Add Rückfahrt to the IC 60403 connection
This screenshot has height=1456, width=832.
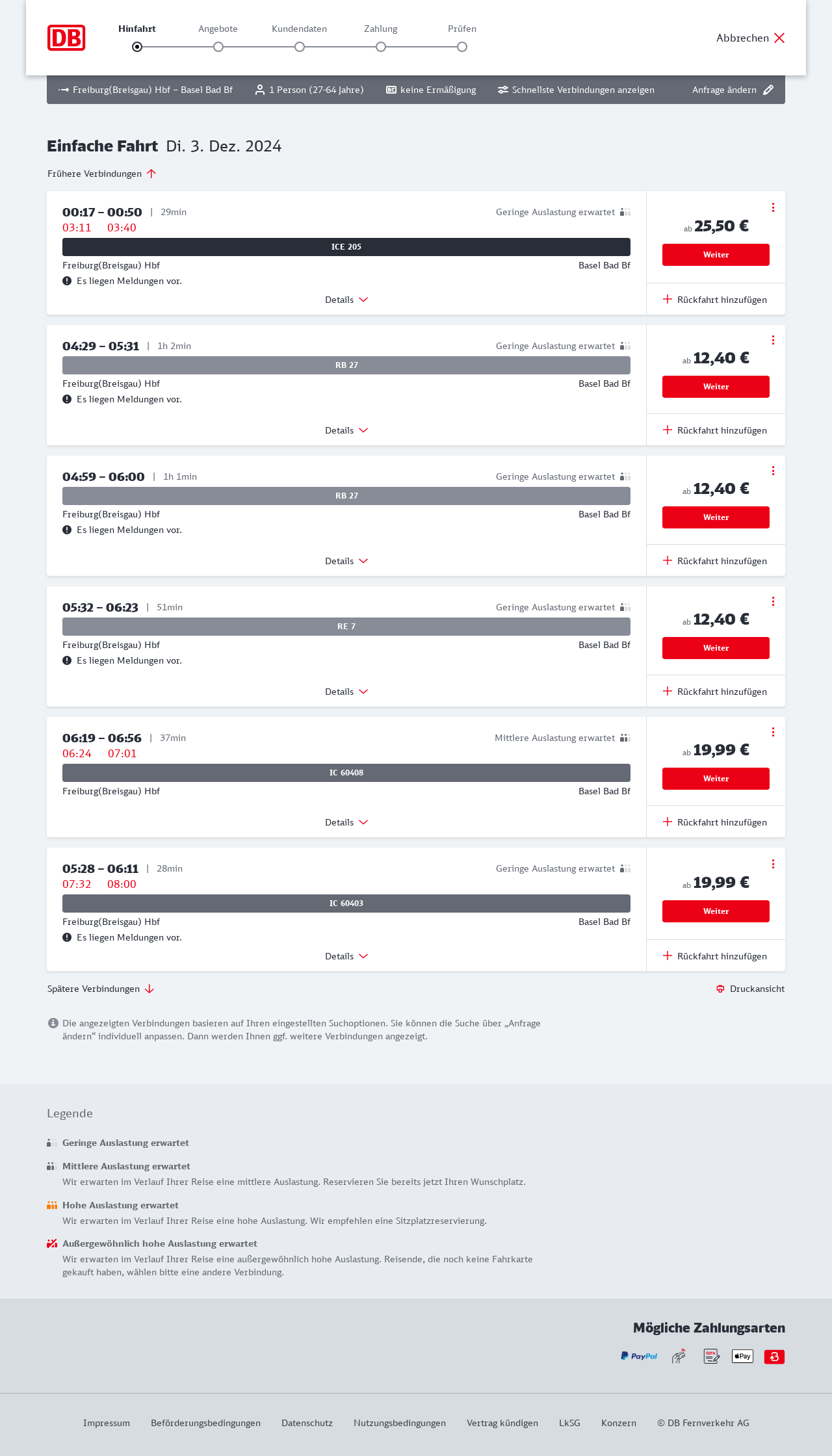click(x=715, y=956)
